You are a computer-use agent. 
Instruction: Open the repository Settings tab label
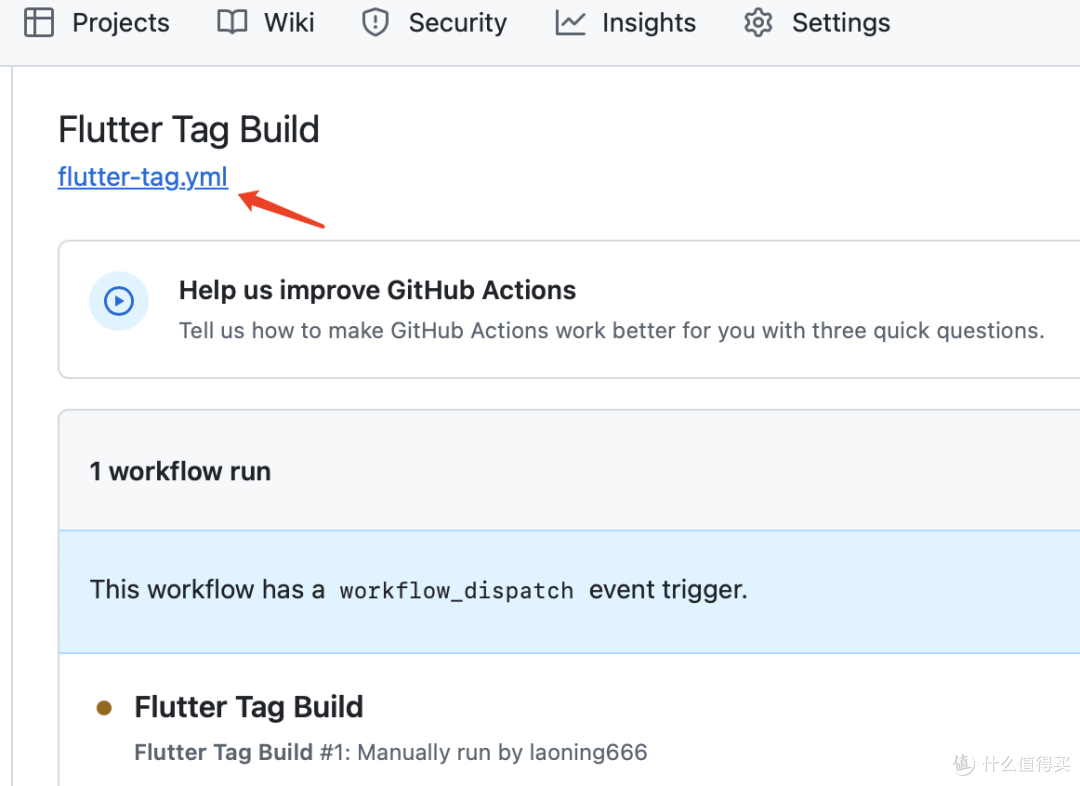click(841, 23)
